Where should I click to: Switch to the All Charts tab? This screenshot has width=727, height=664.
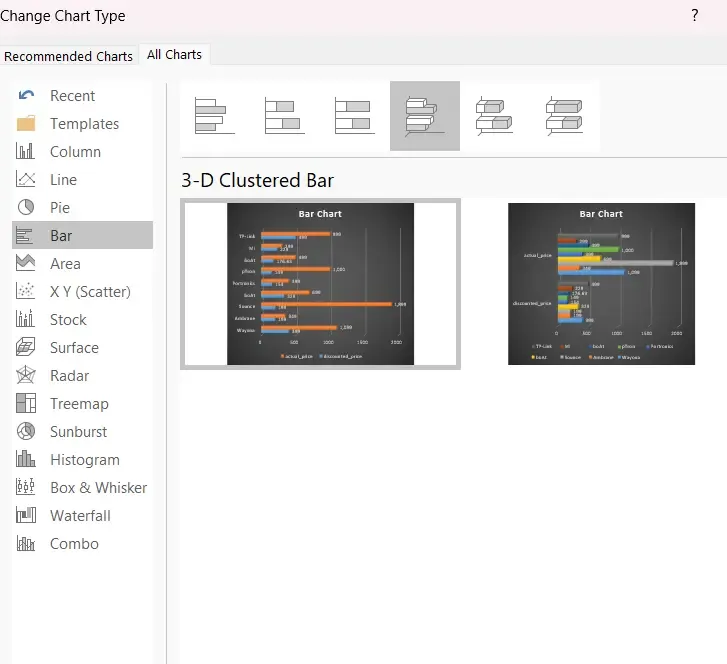click(174, 55)
